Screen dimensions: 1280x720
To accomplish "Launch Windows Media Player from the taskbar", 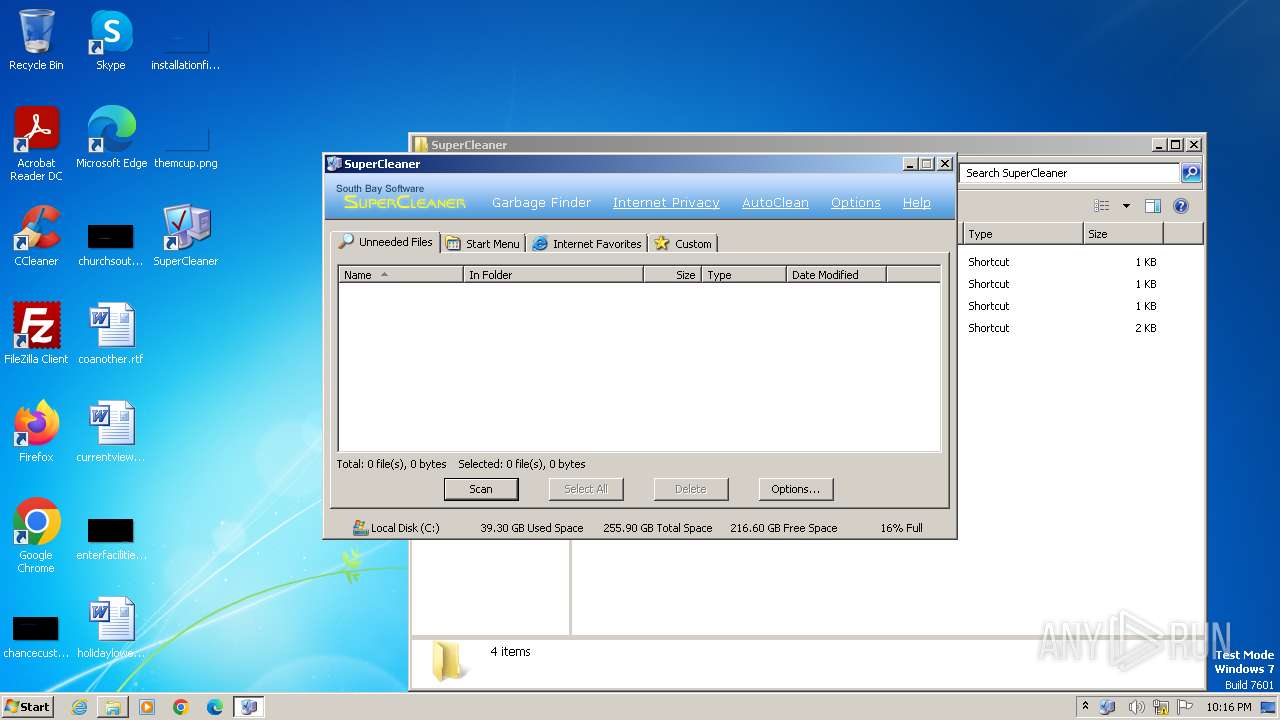I will pos(147,707).
